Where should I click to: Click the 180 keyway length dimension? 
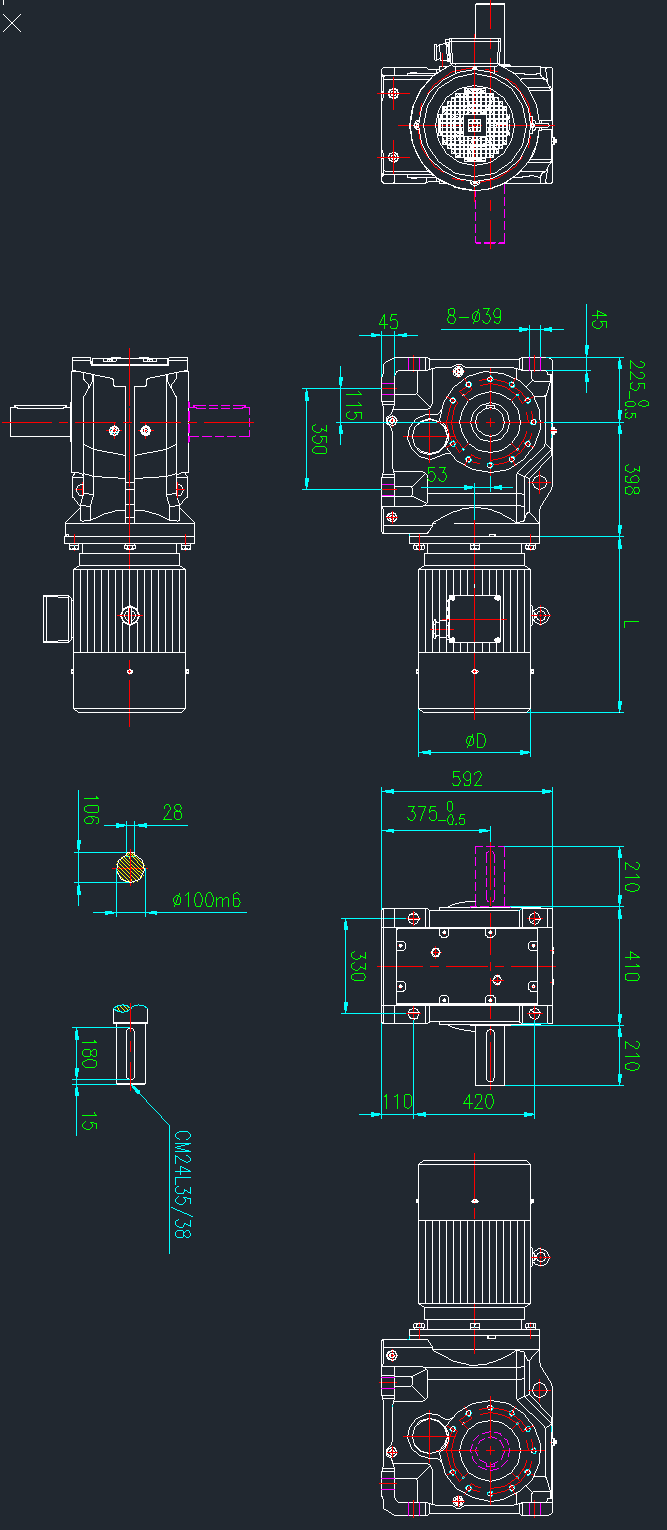coord(89,1054)
